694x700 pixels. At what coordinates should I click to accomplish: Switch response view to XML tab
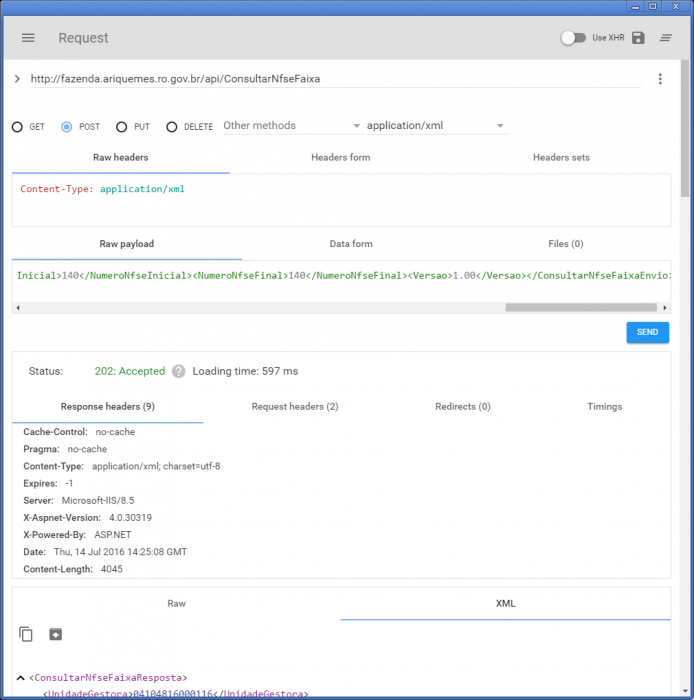pos(506,604)
